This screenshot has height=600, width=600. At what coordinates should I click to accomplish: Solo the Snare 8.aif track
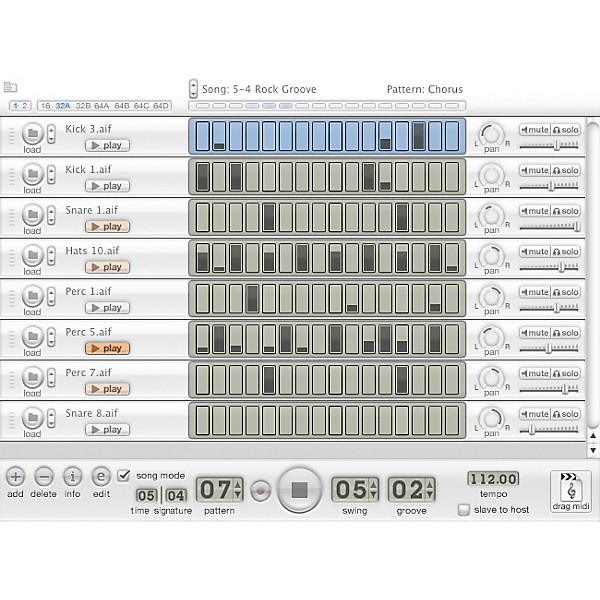566,414
